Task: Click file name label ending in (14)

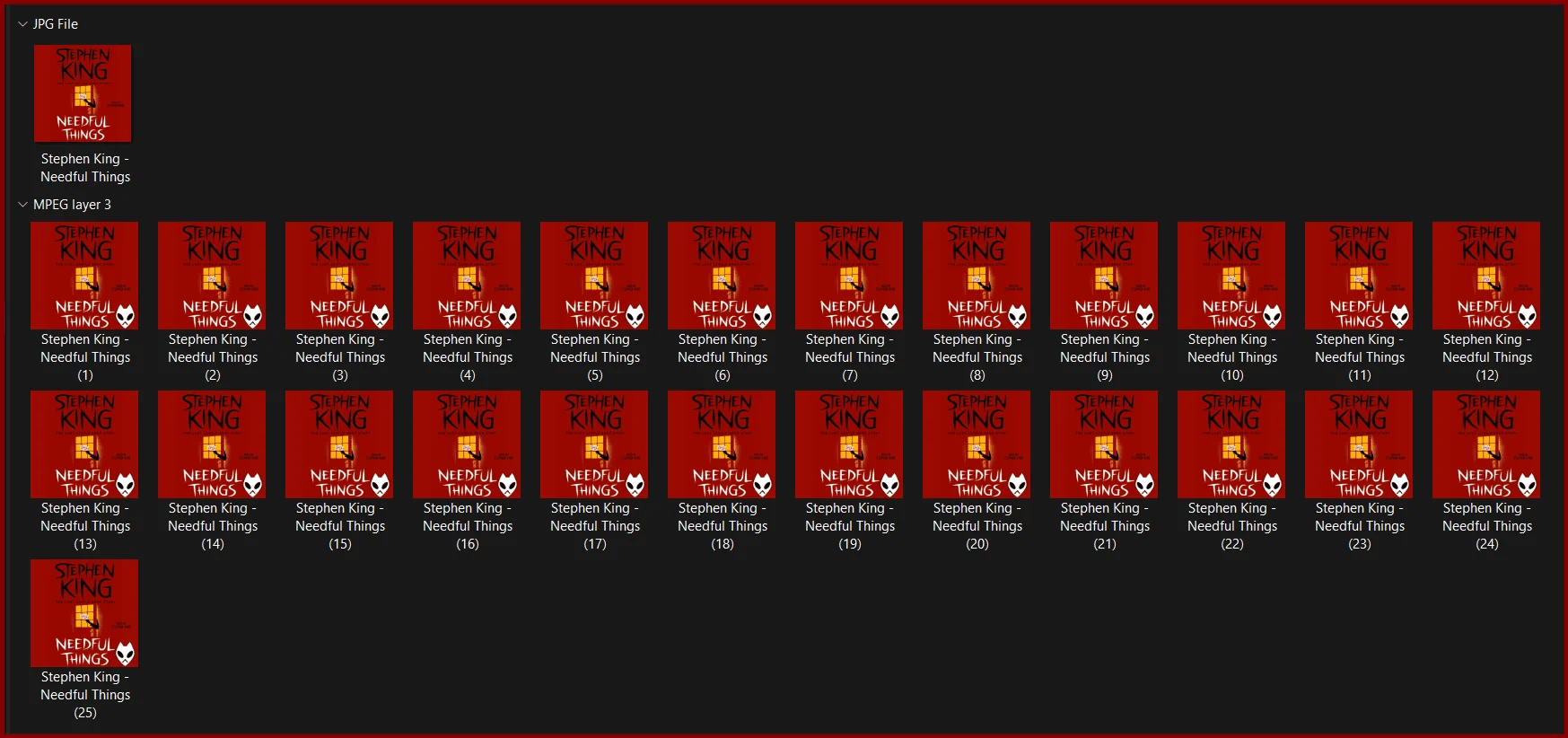Action: coord(213,526)
